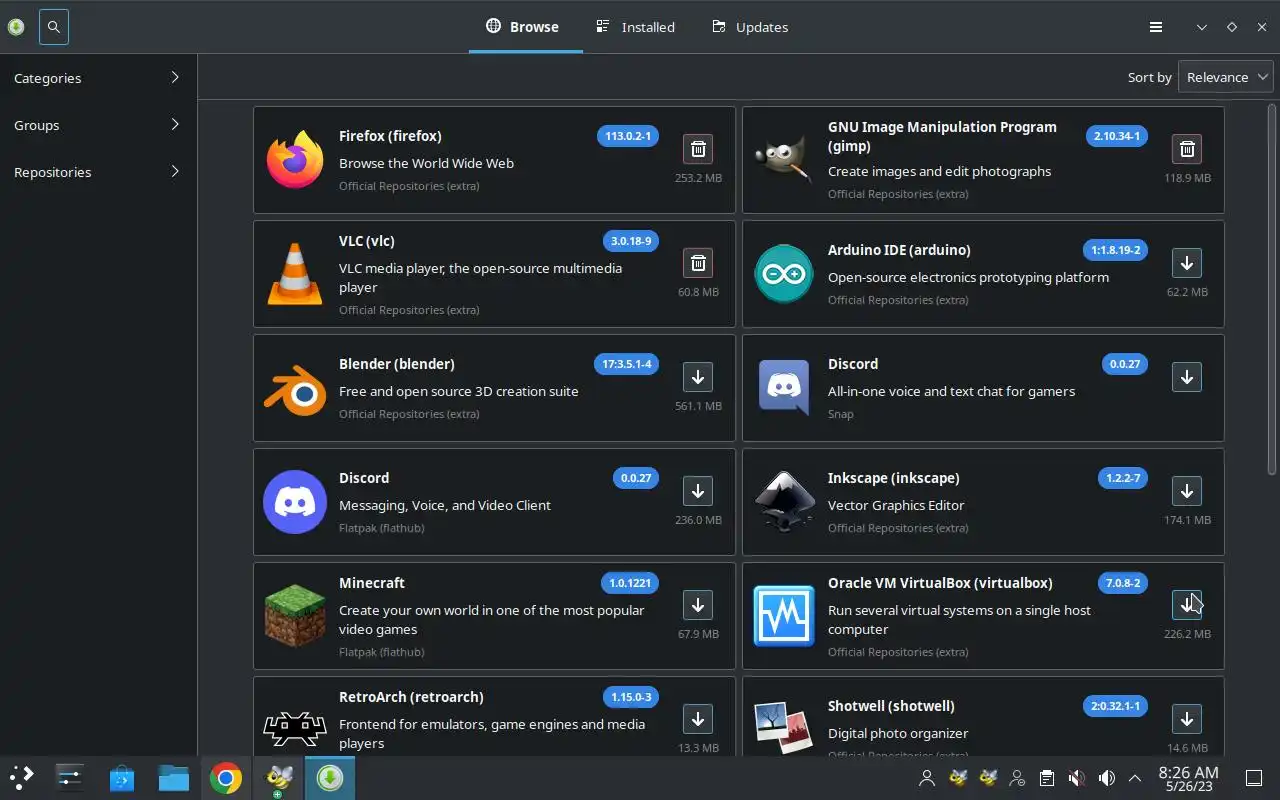Switch to the Browse tab

[523, 27]
